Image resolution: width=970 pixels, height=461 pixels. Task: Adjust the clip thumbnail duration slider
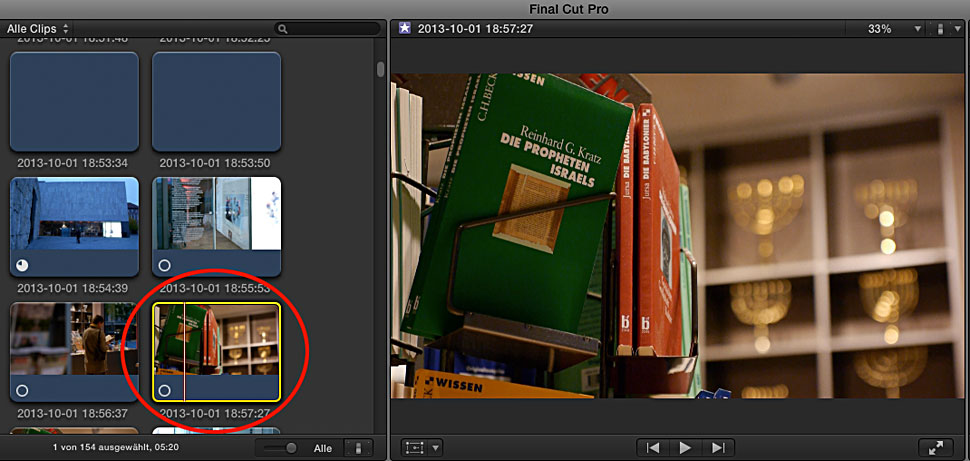tap(283, 448)
